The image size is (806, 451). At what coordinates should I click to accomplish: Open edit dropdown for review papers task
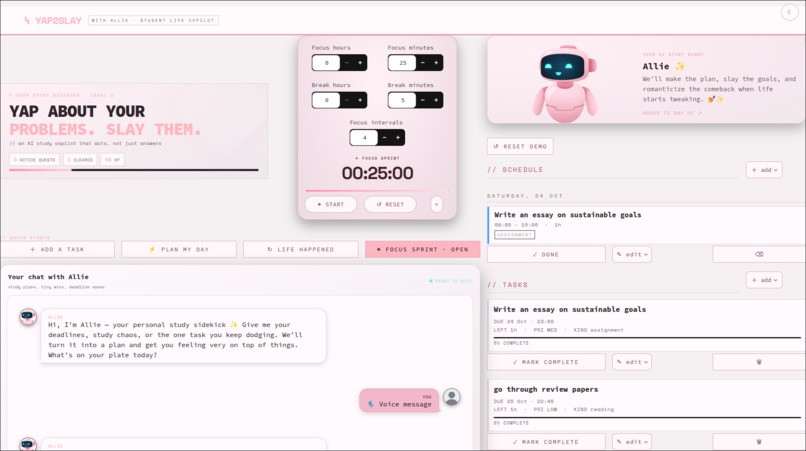pos(632,442)
